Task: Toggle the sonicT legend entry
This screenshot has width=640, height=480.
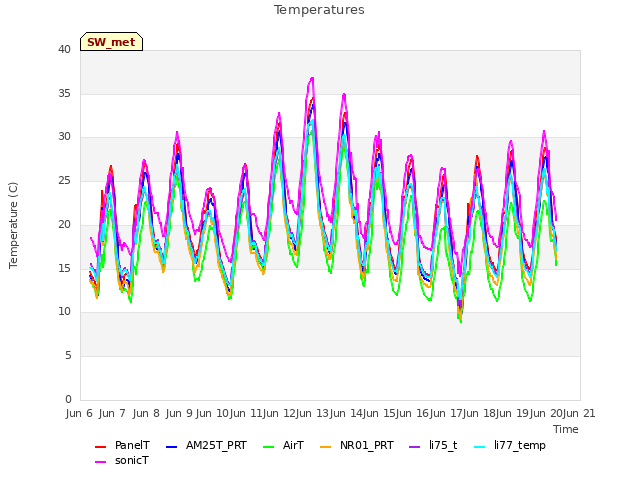Action: 122,460
